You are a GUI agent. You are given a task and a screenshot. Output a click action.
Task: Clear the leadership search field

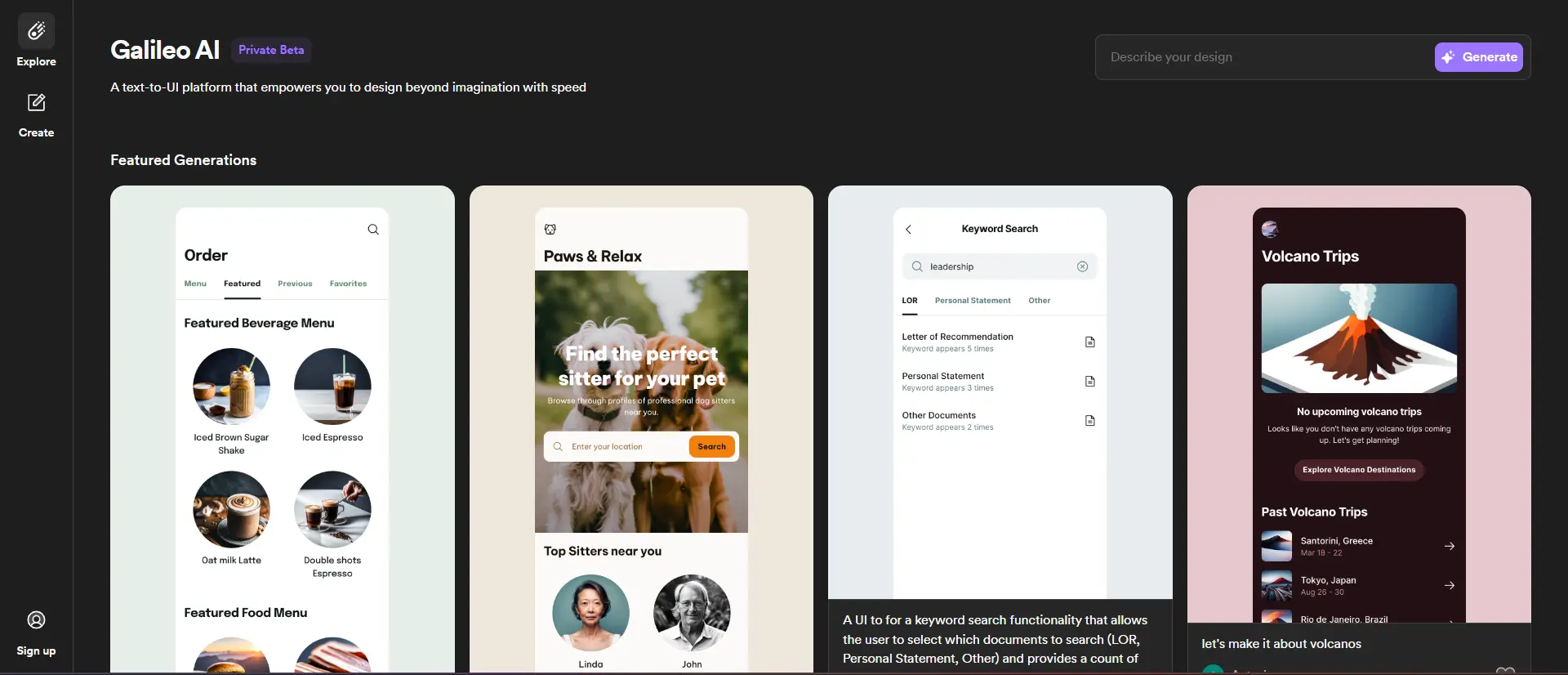[x=1082, y=266]
